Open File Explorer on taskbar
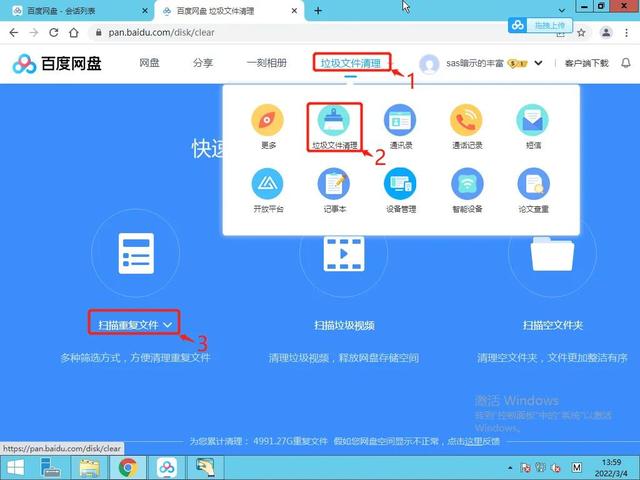The height and width of the screenshot is (480, 640). click(x=89, y=468)
